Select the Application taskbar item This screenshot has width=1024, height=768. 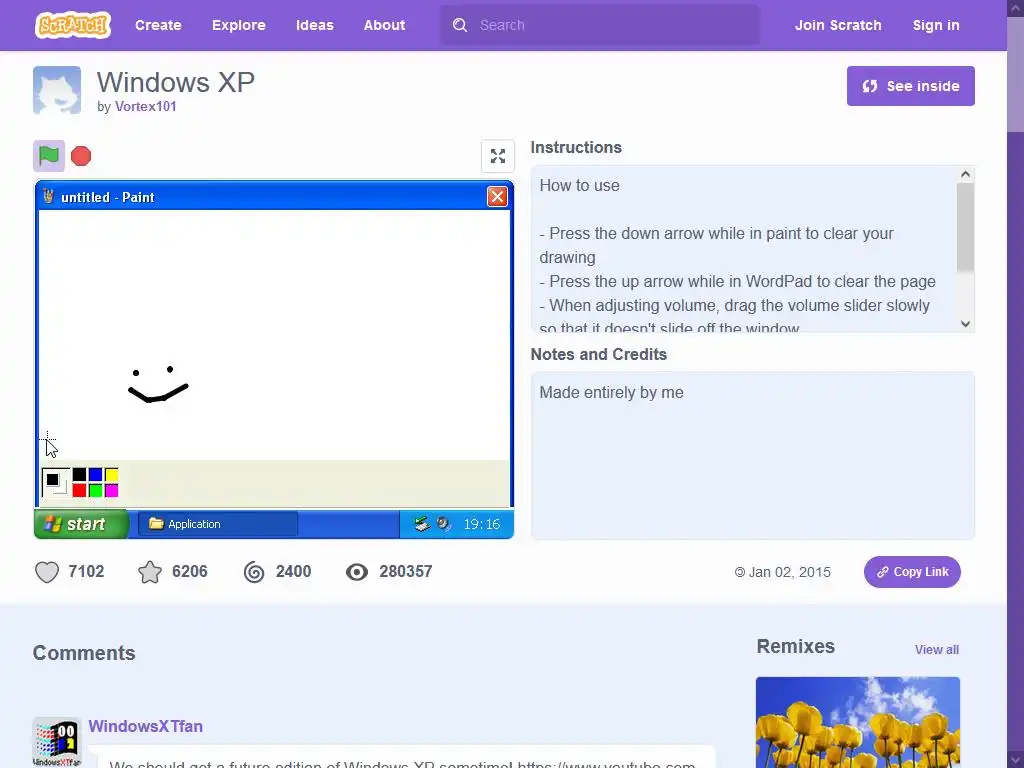218,524
